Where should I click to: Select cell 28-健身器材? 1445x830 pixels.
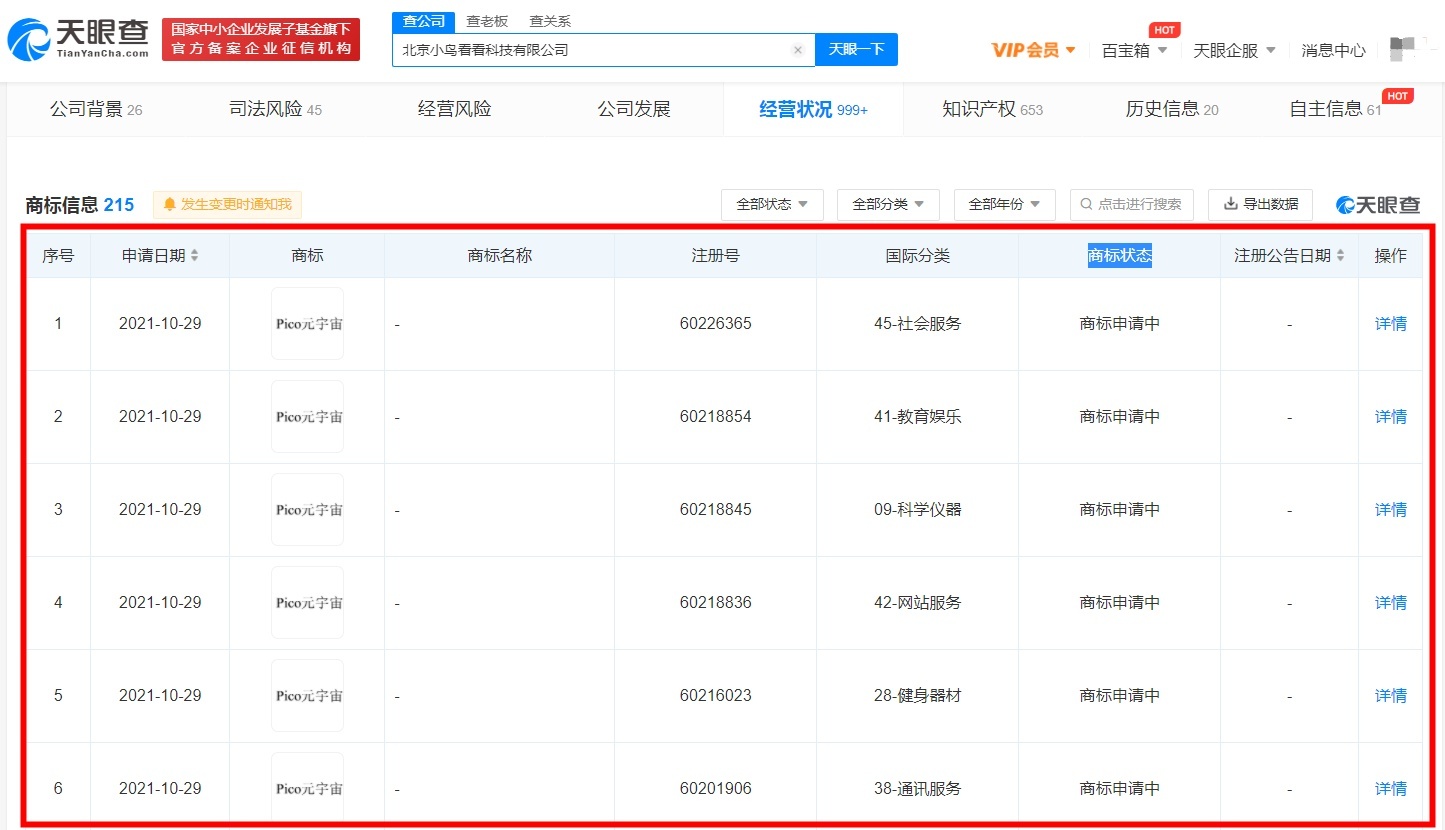click(917, 696)
